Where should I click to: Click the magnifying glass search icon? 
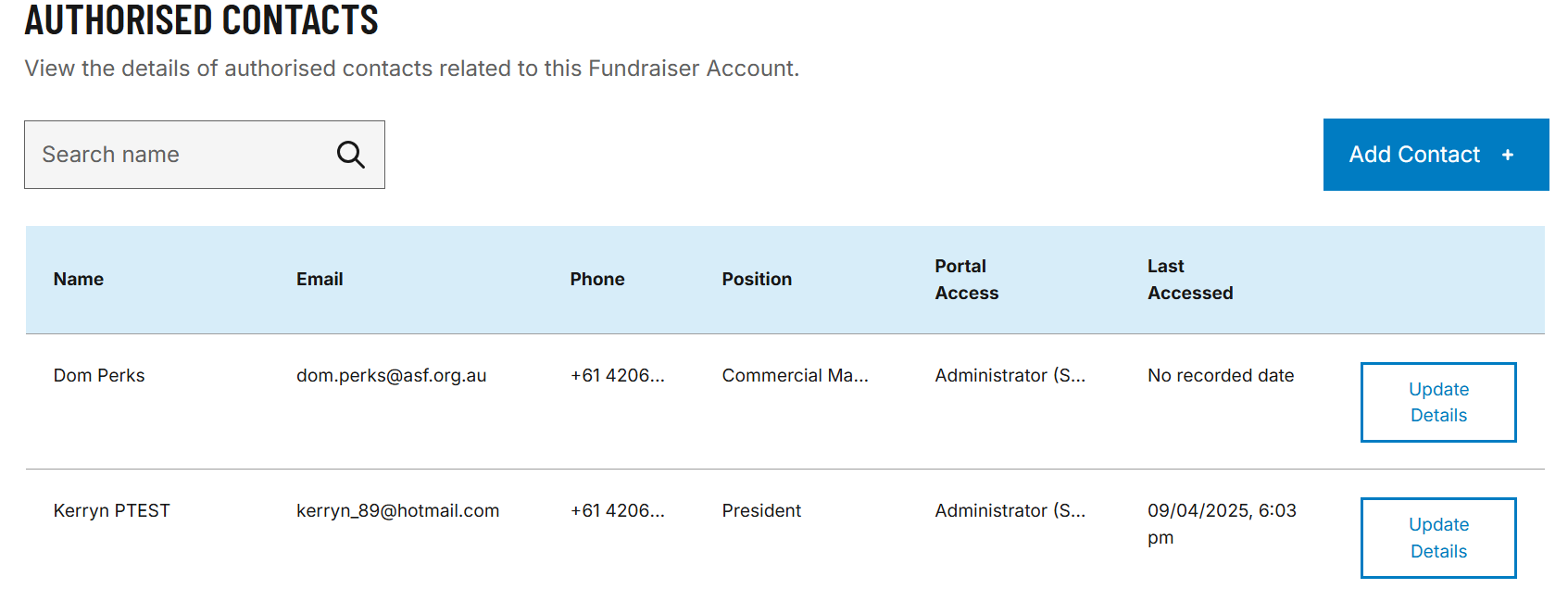[x=350, y=155]
